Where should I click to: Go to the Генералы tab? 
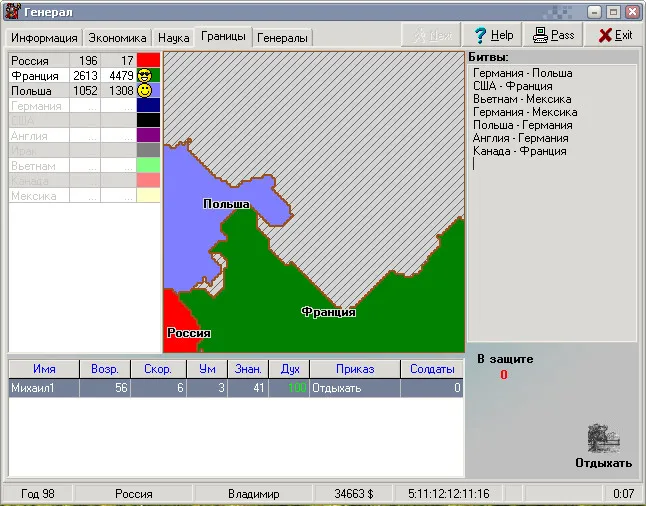pos(282,38)
